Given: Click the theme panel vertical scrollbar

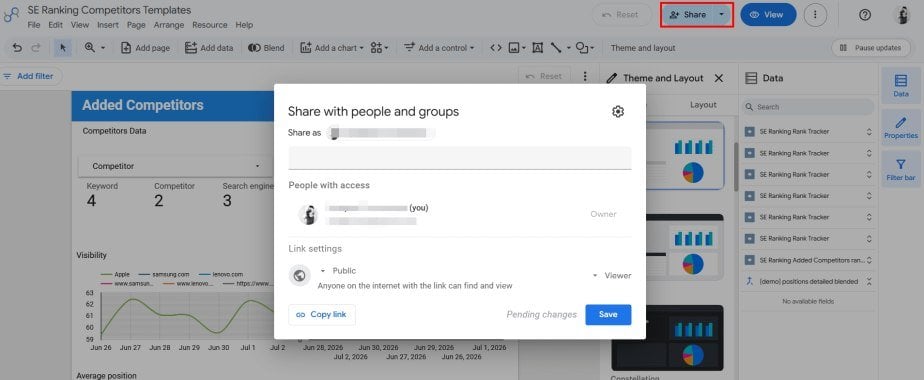Looking at the screenshot, I should (735, 166).
